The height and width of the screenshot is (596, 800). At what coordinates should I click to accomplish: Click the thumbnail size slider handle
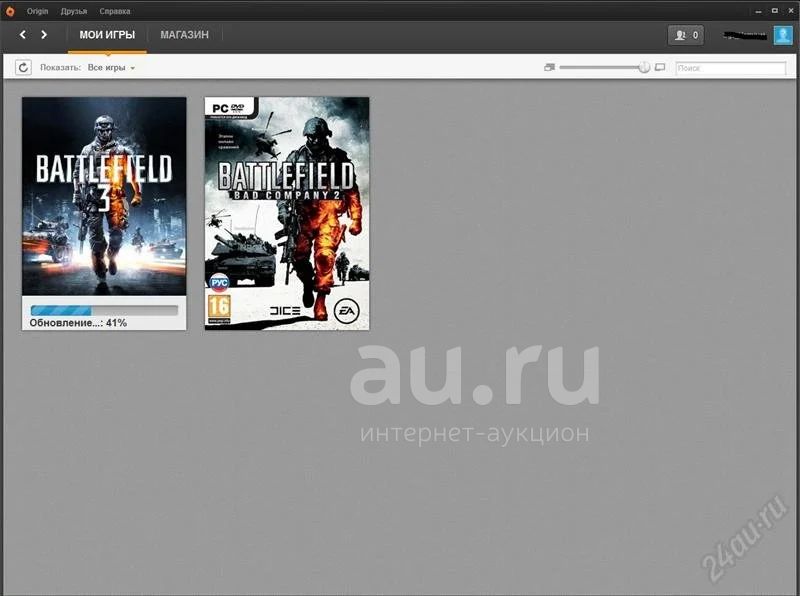click(644, 67)
